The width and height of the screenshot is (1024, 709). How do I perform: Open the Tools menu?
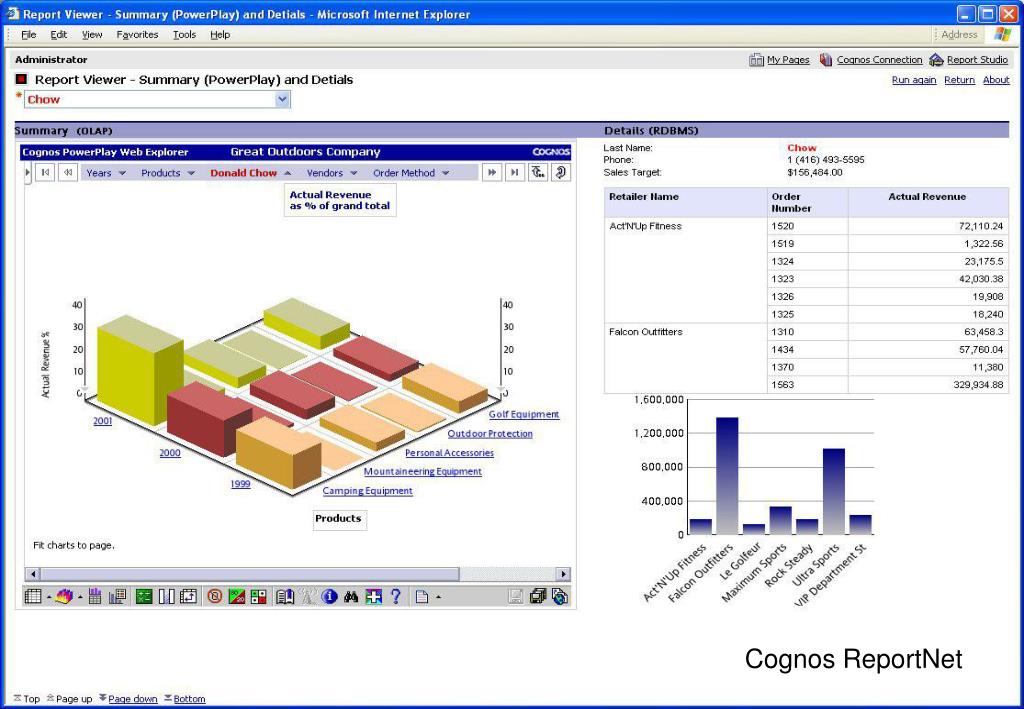(184, 35)
